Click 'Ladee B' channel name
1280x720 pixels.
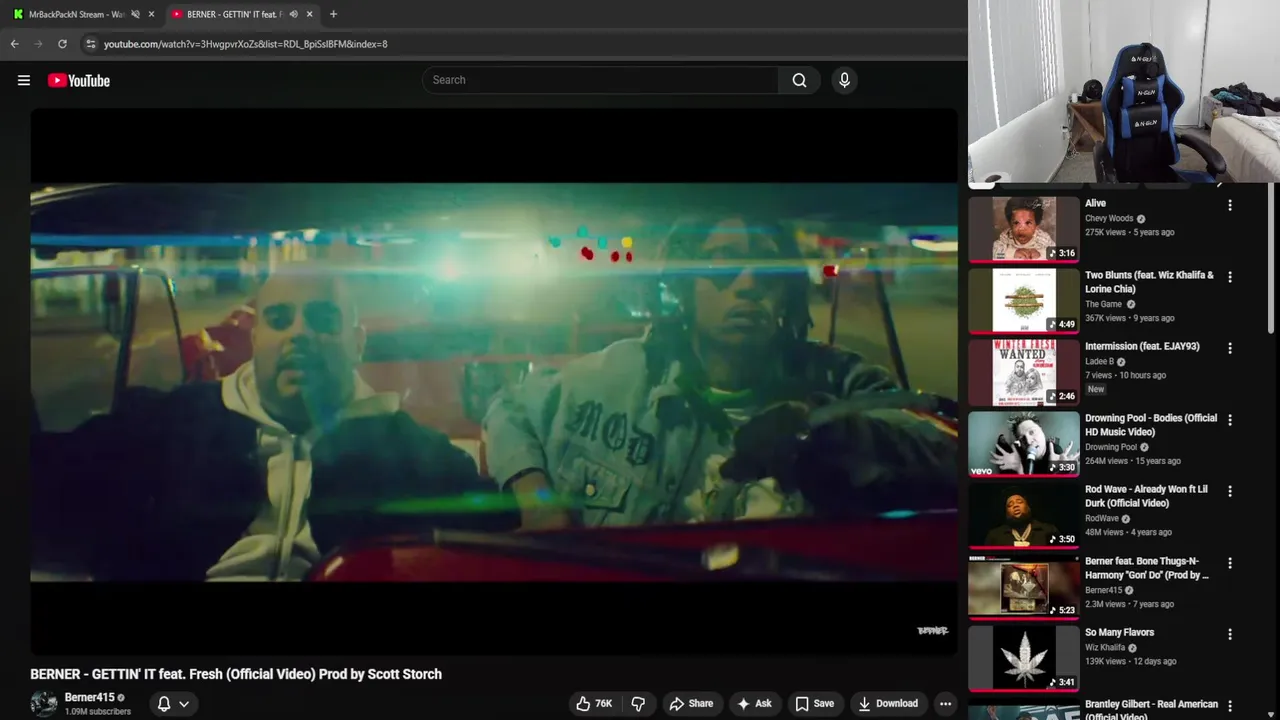(x=1099, y=361)
